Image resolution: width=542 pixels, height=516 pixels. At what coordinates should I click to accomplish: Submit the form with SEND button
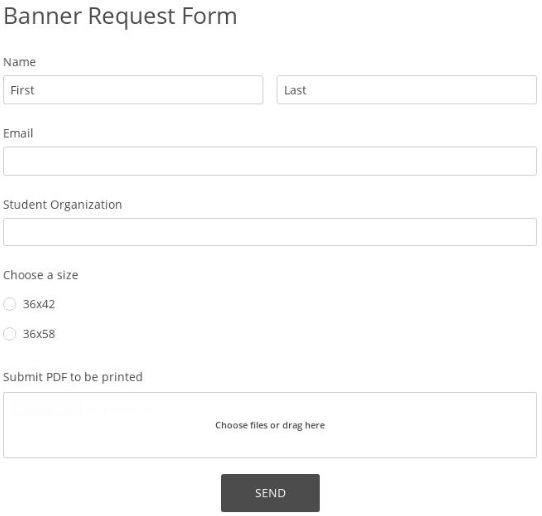[x=270, y=493]
